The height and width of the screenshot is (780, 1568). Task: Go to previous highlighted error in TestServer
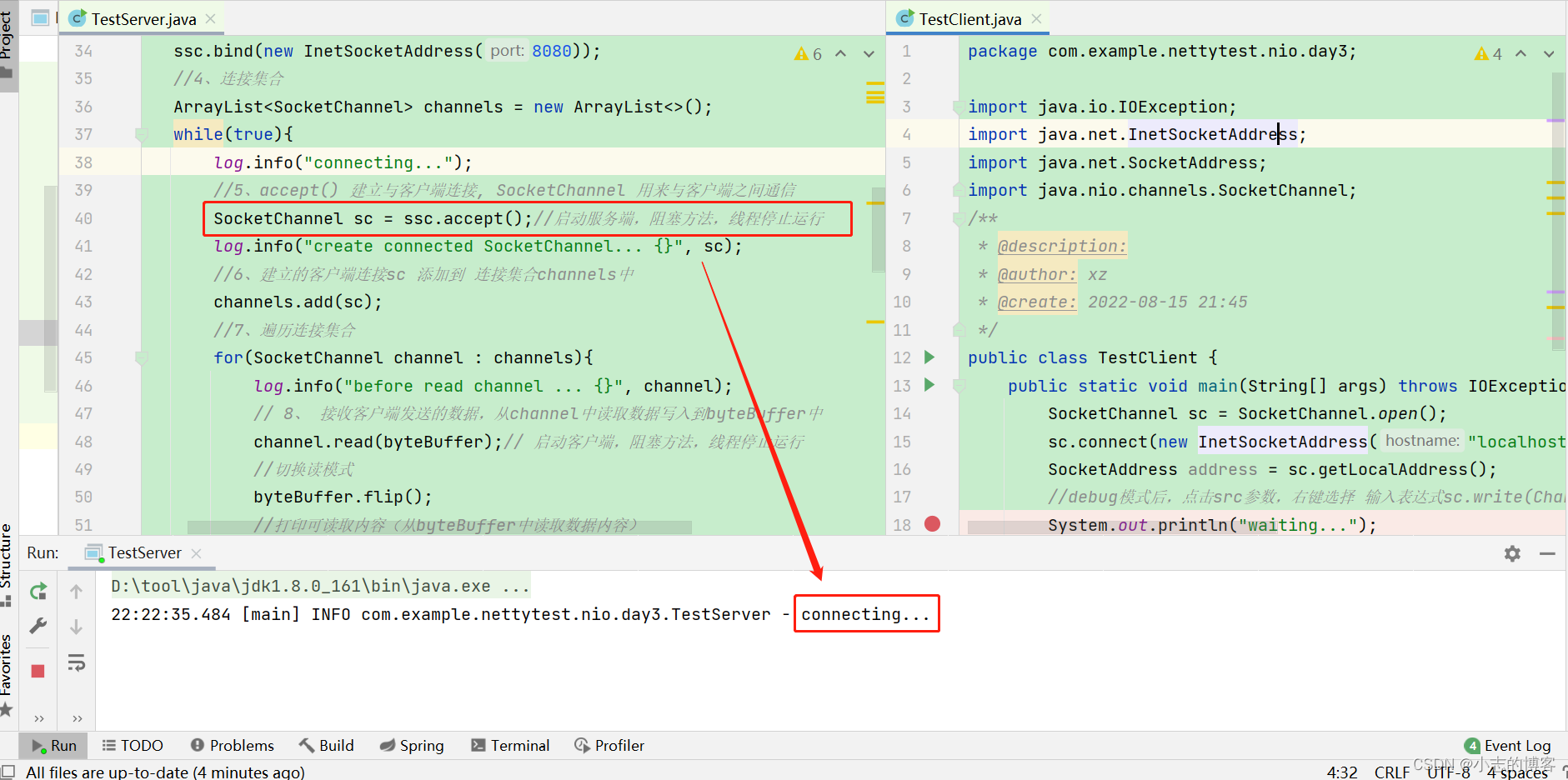841,53
